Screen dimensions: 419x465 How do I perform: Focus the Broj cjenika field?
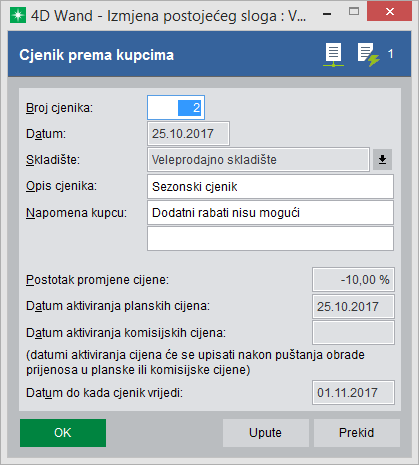[176, 108]
